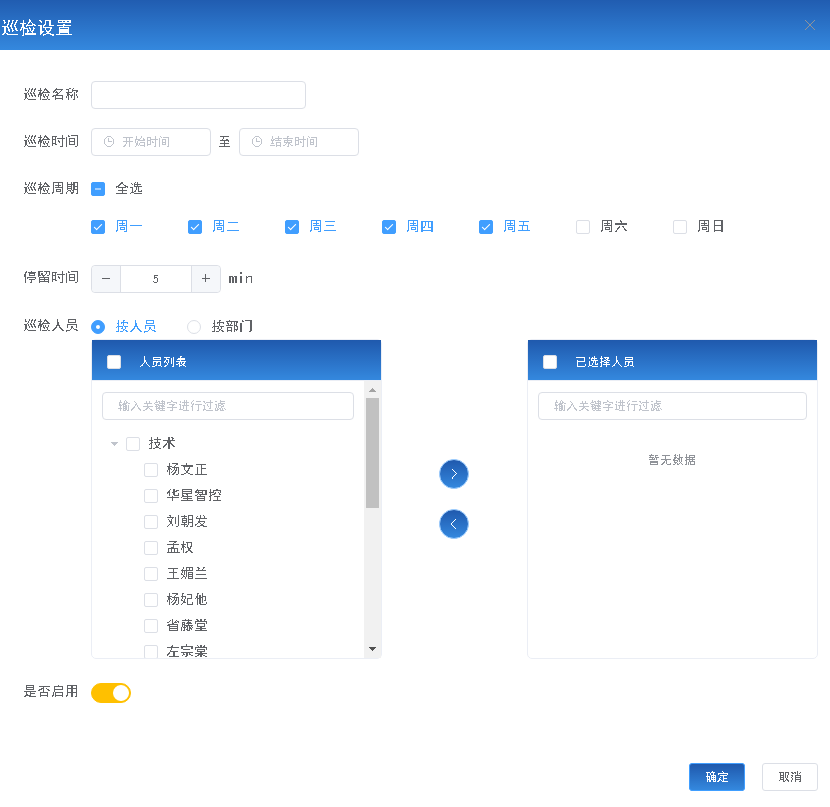Click the left arrow to remove selected personnel
The height and width of the screenshot is (807, 830).
[454, 524]
